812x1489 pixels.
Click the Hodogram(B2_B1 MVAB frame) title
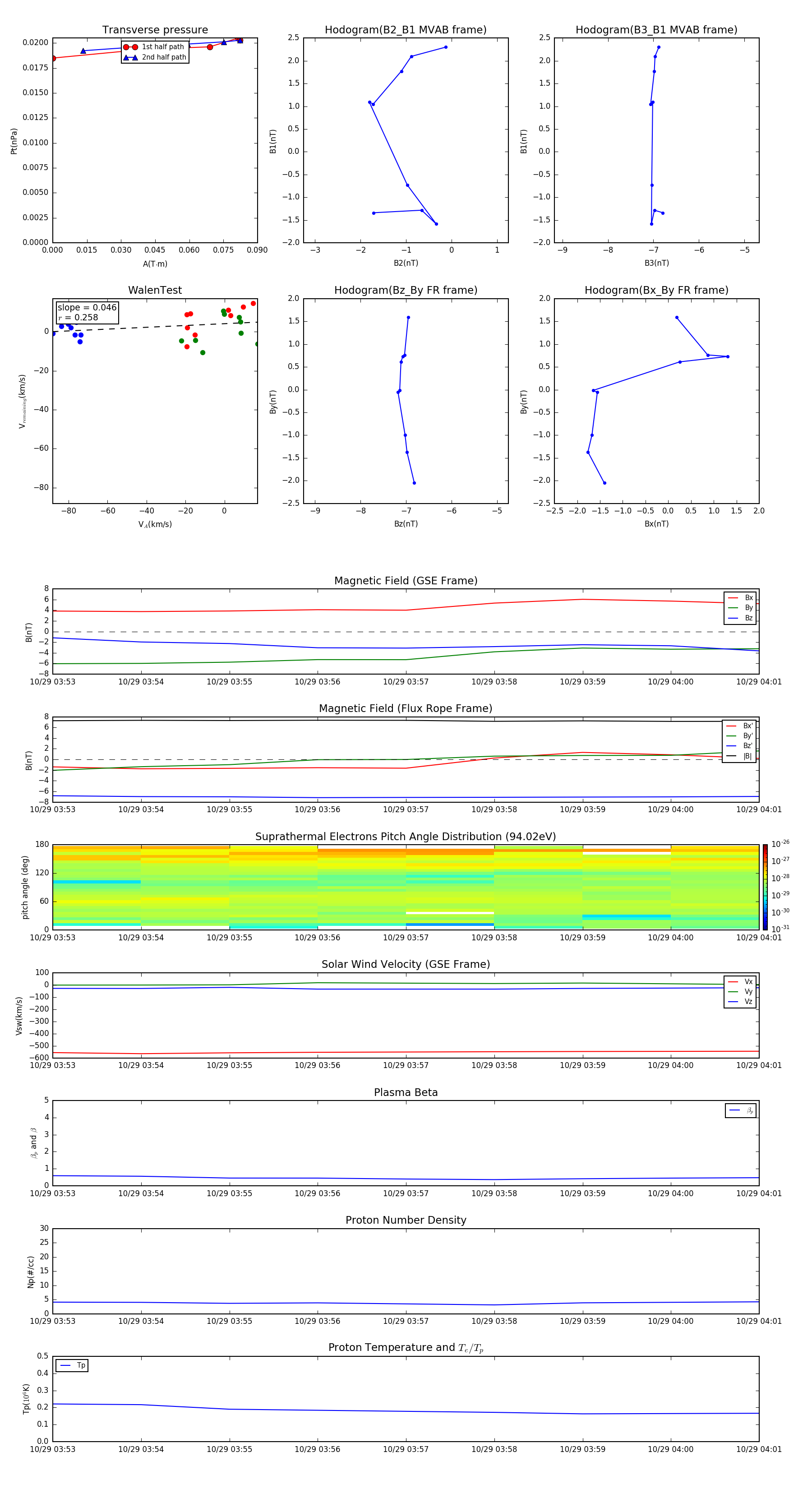[x=406, y=30]
